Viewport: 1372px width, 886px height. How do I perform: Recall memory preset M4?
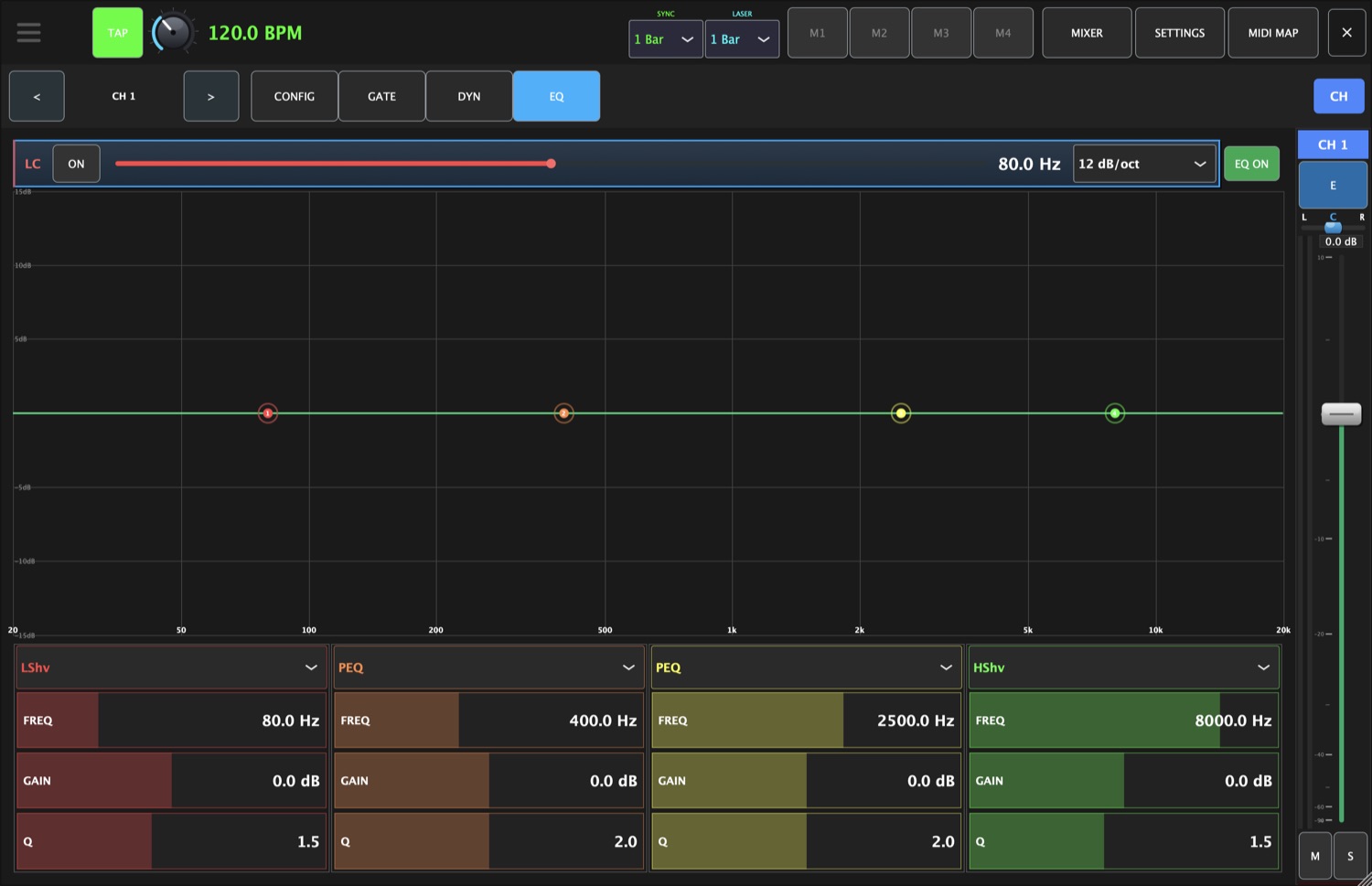[x=1003, y=33]
